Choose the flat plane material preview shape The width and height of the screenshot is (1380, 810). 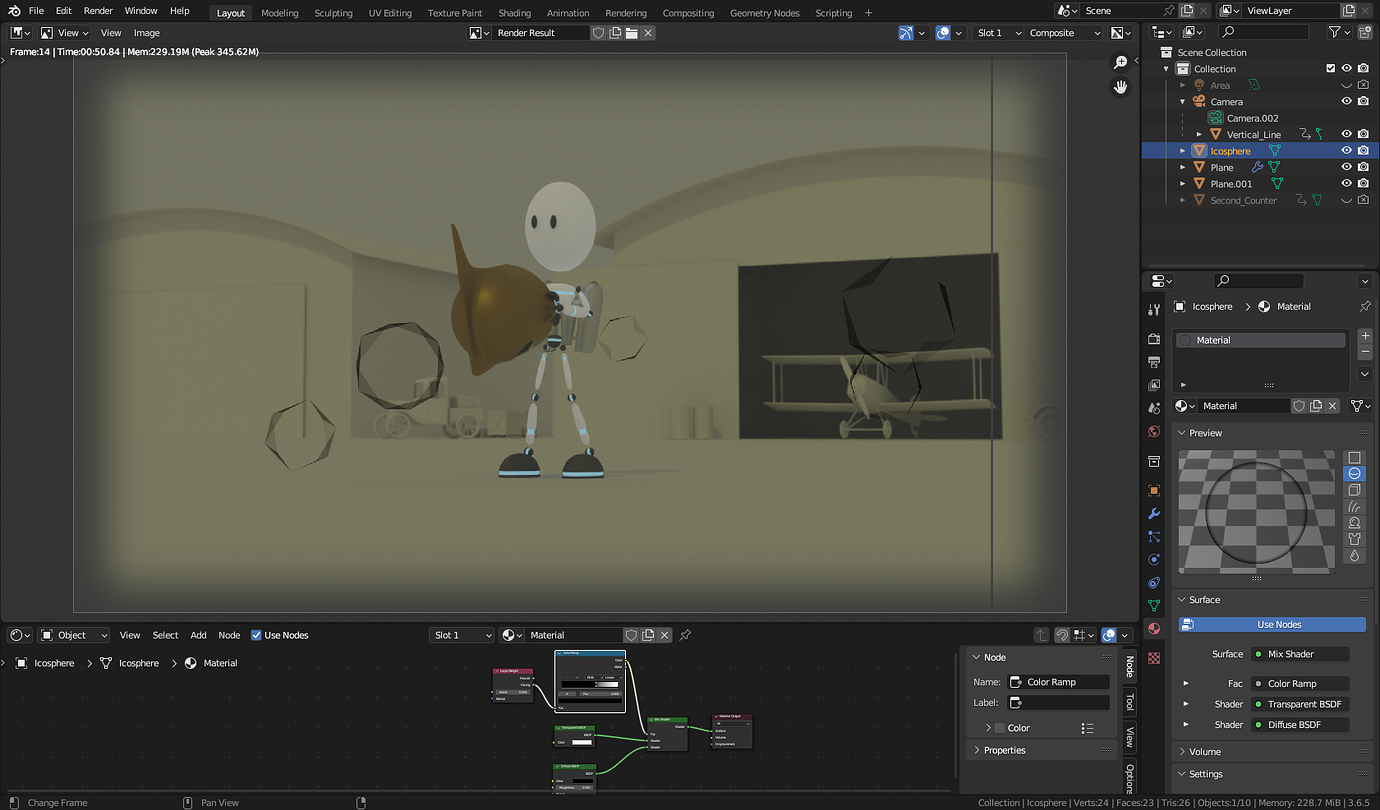pyautogui.click(x=1355, y=458)
